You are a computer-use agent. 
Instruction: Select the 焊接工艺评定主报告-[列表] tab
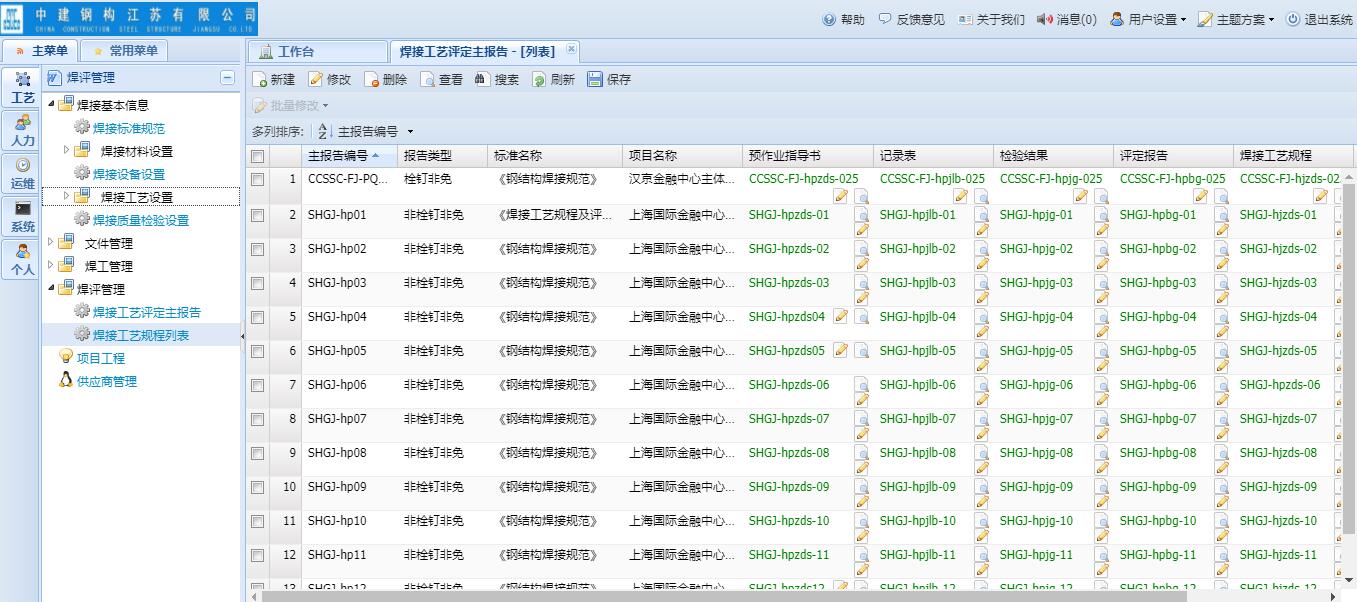[x=484, y=52]
